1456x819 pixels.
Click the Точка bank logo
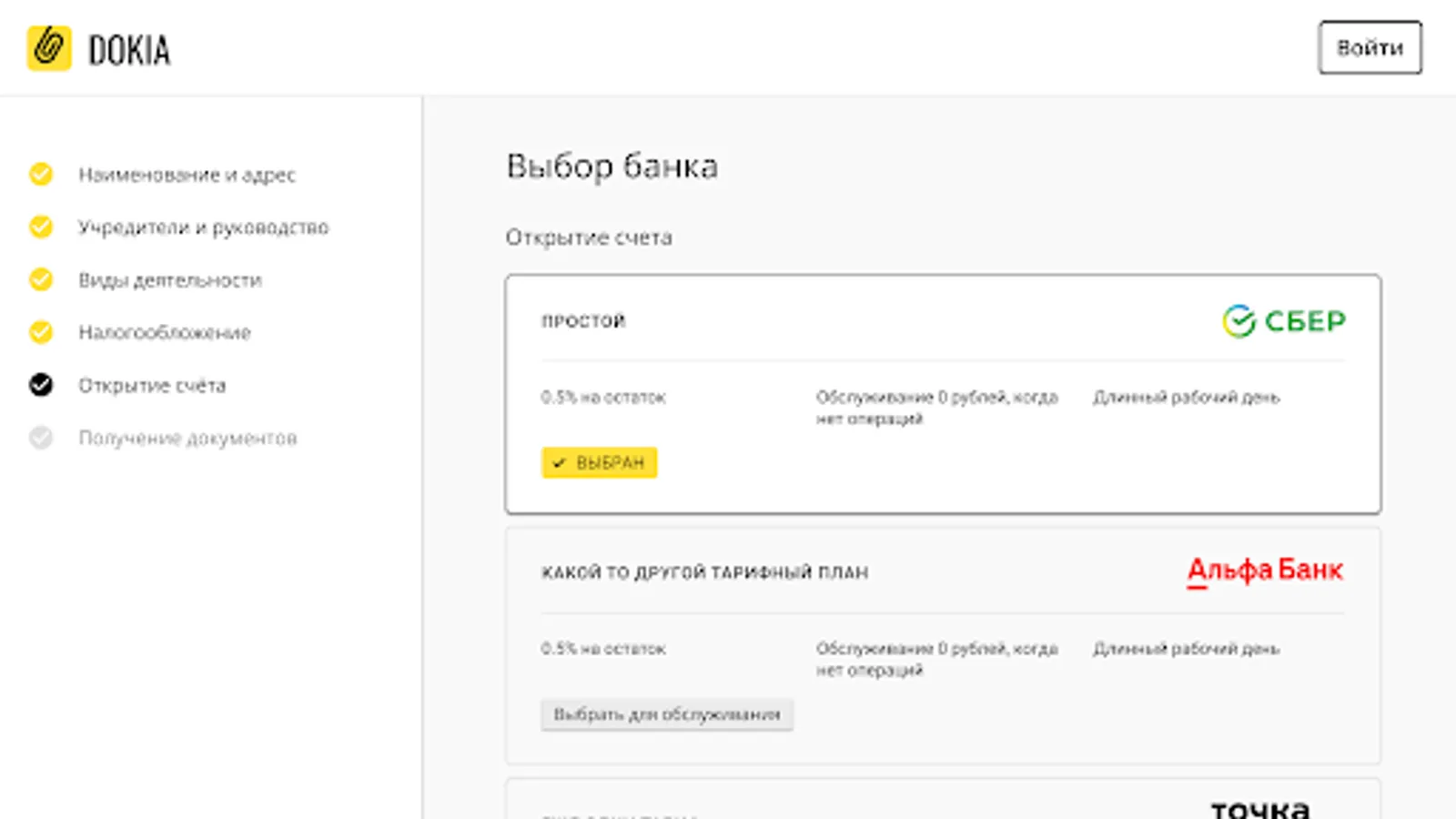coord(1260,807)
